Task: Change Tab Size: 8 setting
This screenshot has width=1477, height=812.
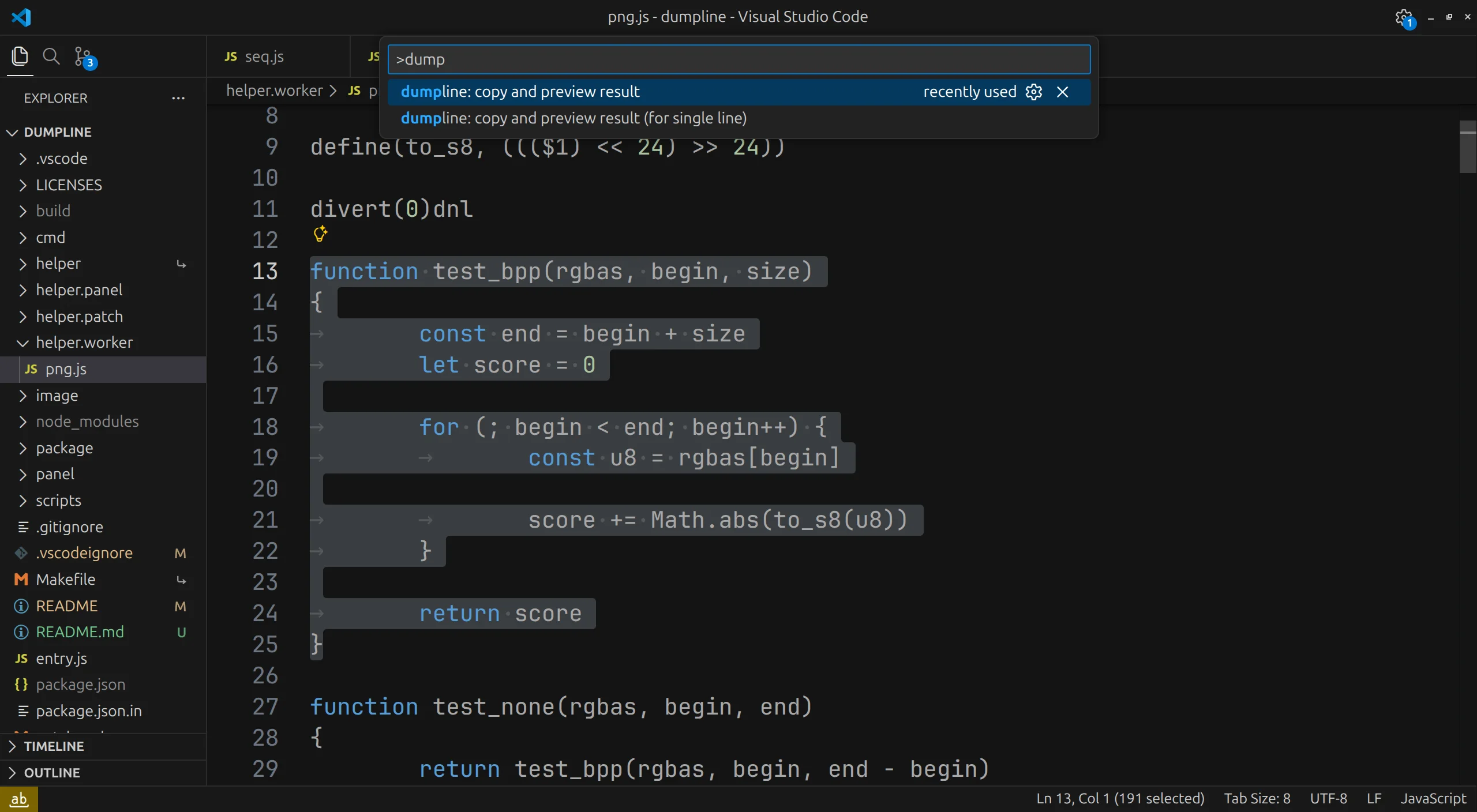Action: (1257, 799)
